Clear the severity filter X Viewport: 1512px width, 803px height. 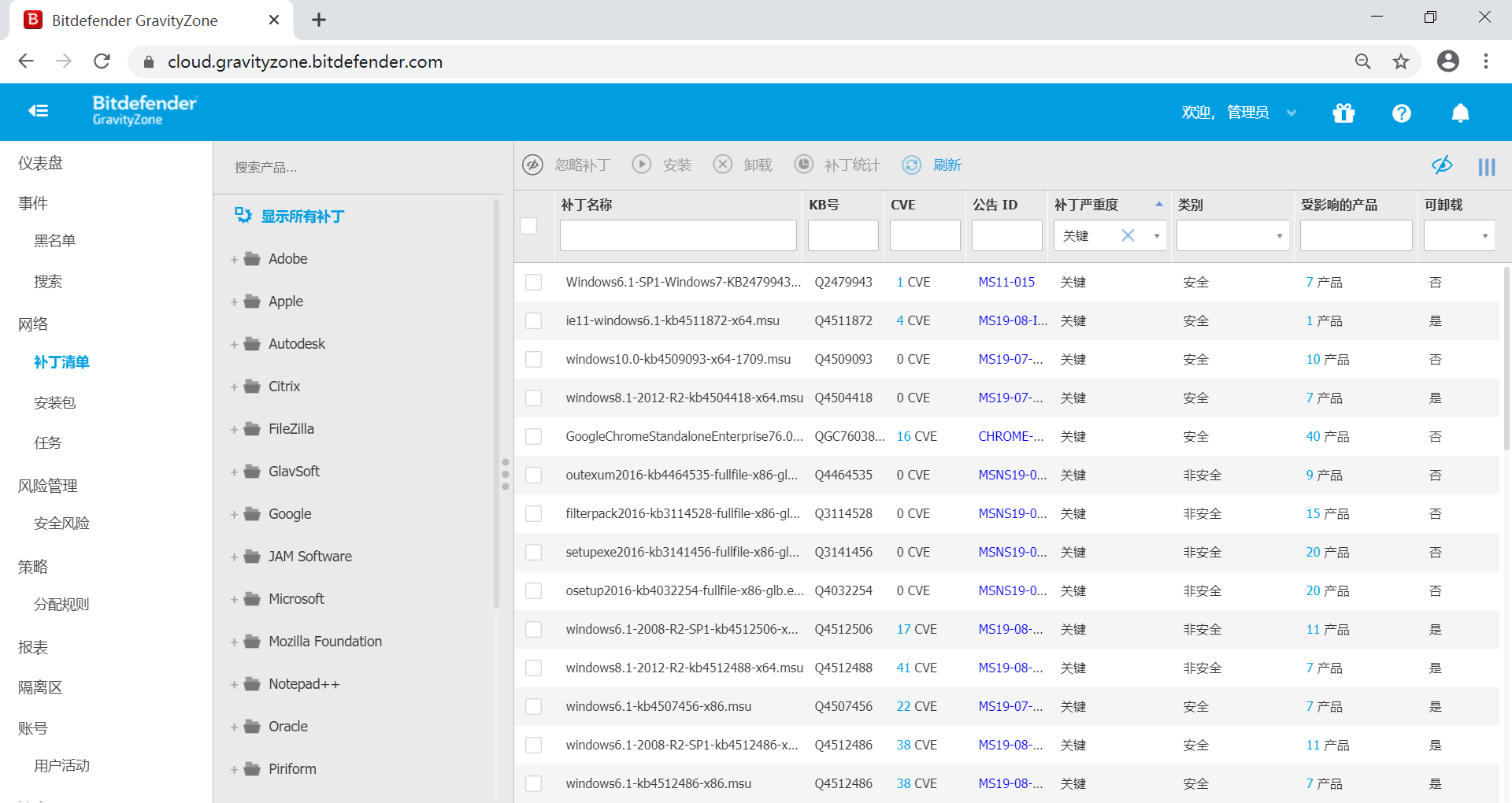click(1128, 235)
